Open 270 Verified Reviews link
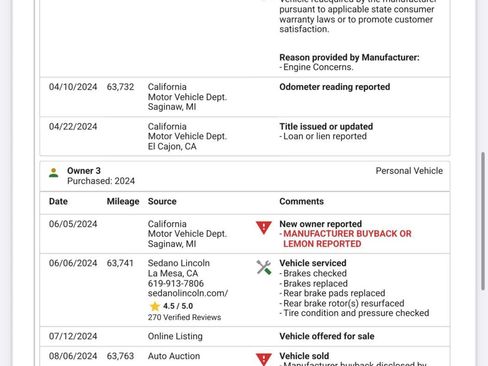This screenshot has height=366, width=488. tap(184, 317)
